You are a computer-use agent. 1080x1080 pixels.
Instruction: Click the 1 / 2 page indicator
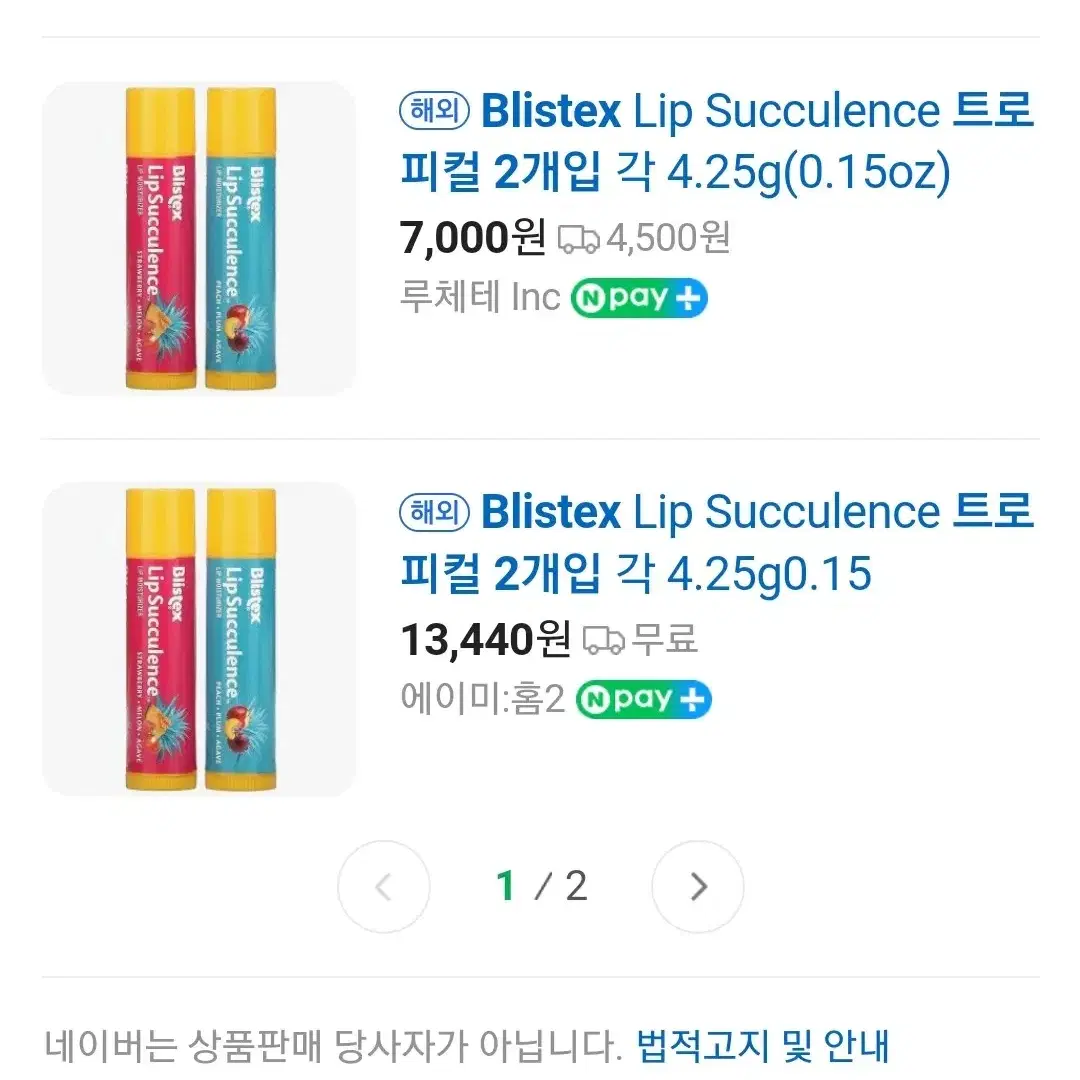click(x=541, y=886)
